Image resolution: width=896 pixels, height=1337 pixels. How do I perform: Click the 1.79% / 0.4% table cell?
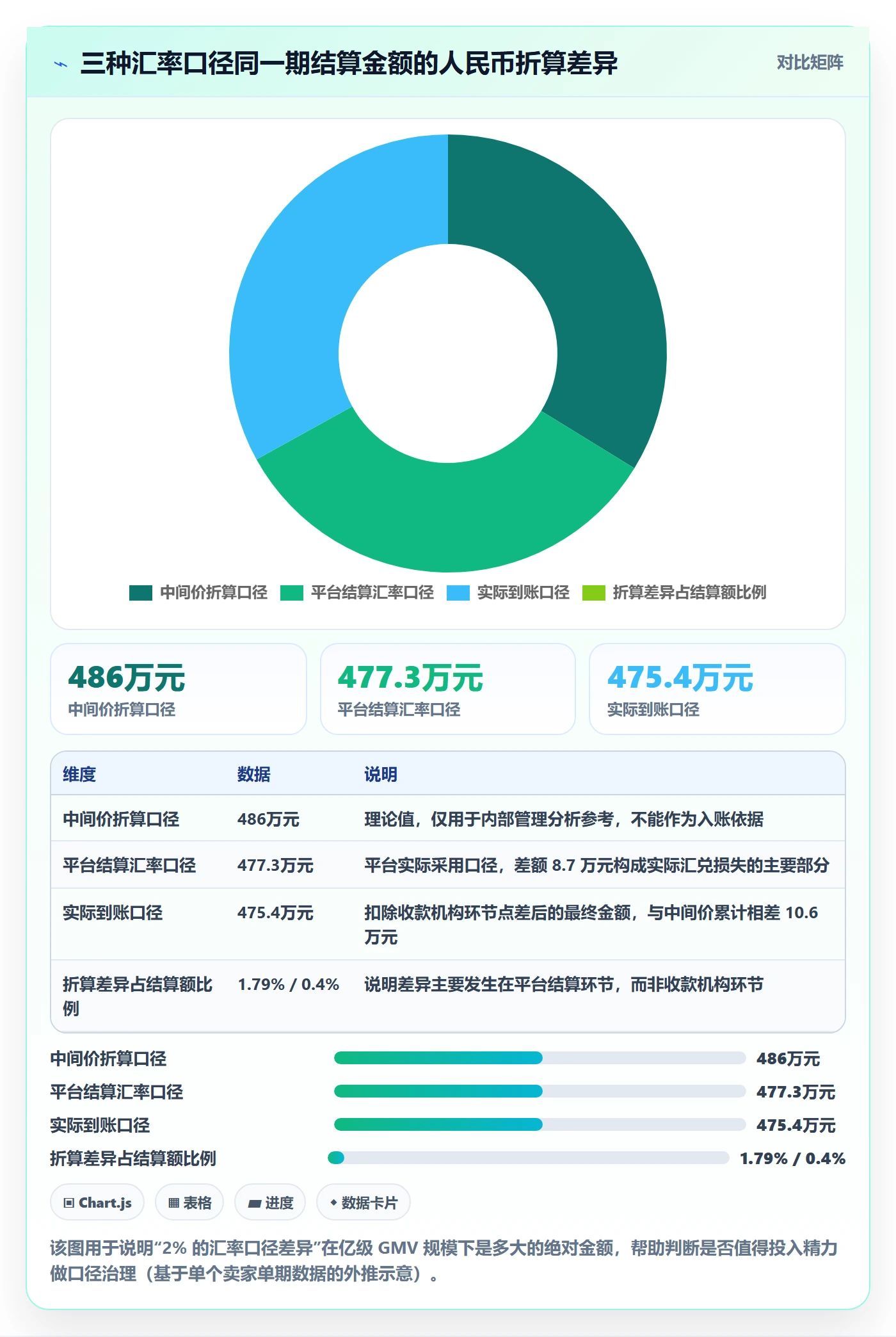289,984
